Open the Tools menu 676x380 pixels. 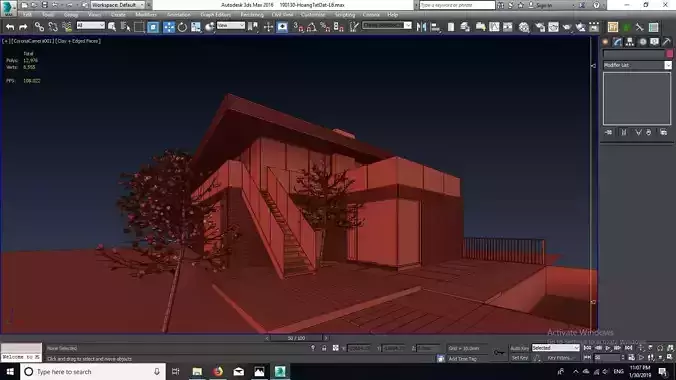48,15
